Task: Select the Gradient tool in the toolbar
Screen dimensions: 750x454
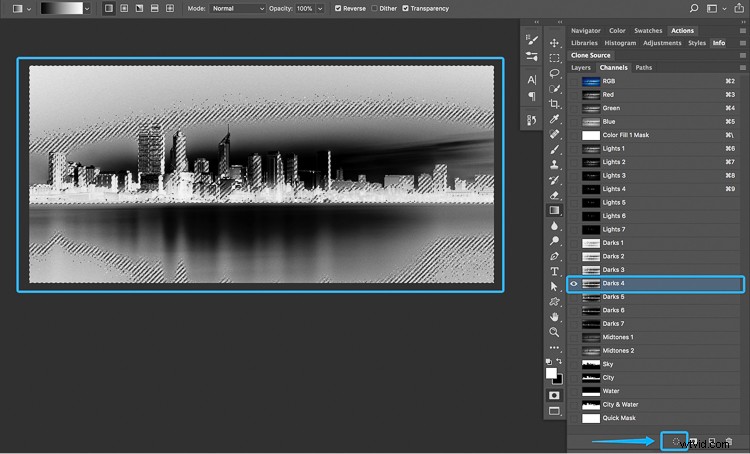Action: 554,210
